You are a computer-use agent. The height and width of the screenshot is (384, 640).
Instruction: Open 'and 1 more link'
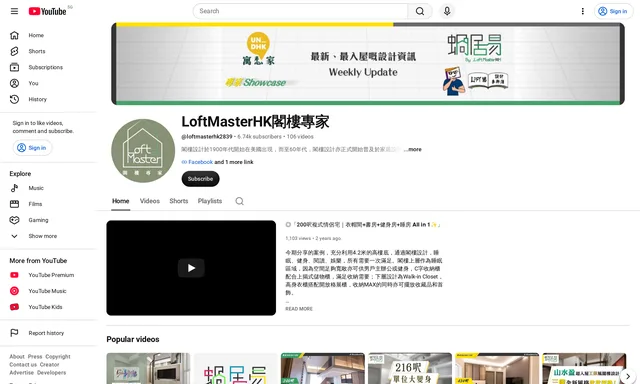click(x=234, y=162)
